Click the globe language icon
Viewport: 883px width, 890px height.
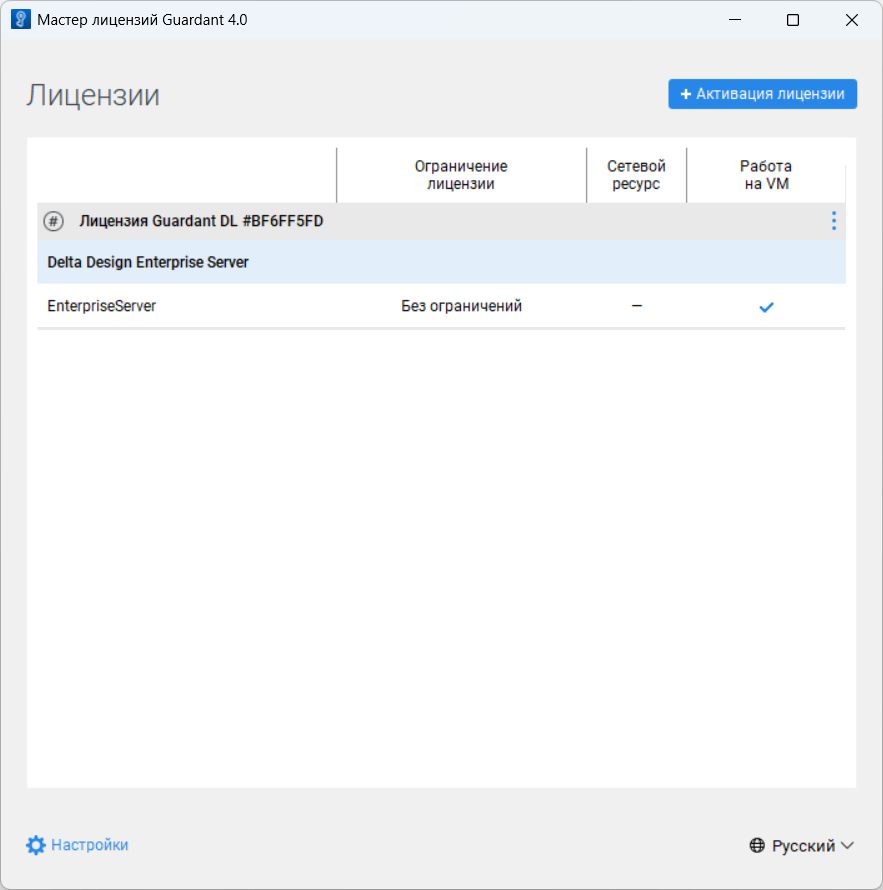pyautogui.click(x=757, y=846)
